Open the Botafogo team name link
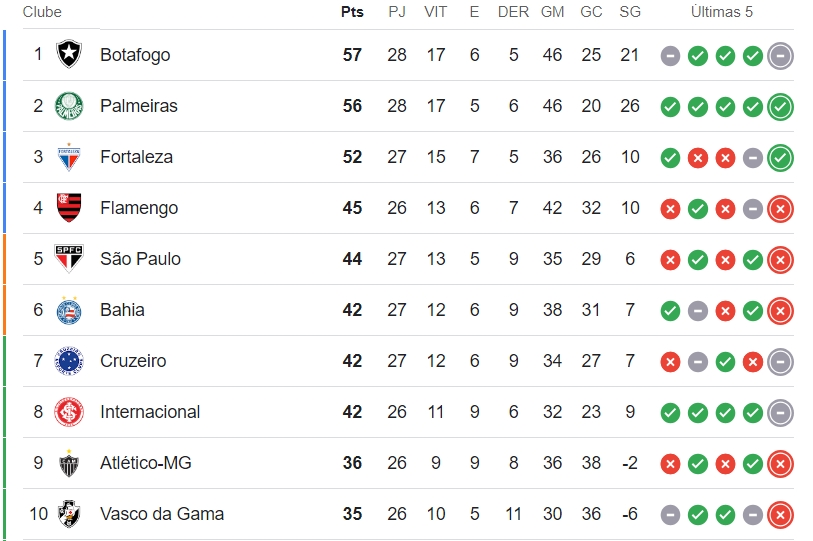813x541 pixels. (135, 54)
